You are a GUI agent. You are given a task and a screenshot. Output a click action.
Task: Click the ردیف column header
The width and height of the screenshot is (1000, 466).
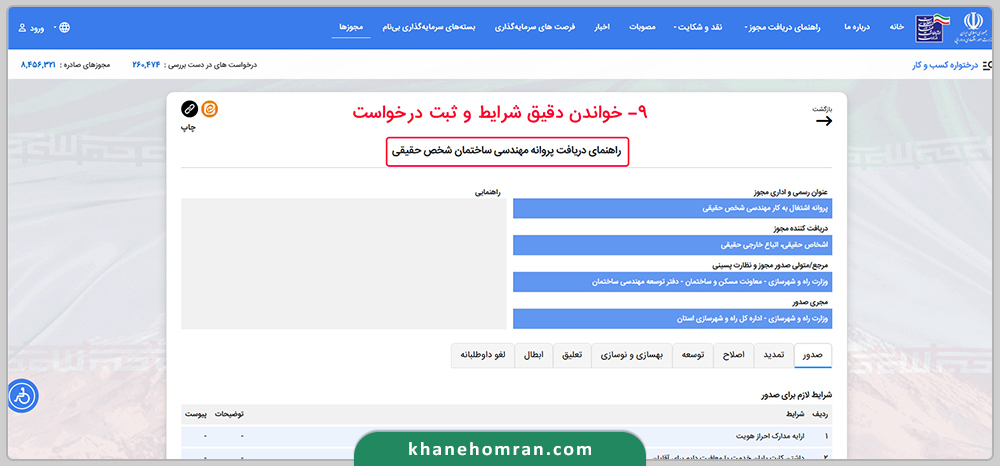(x=821, y=414)
